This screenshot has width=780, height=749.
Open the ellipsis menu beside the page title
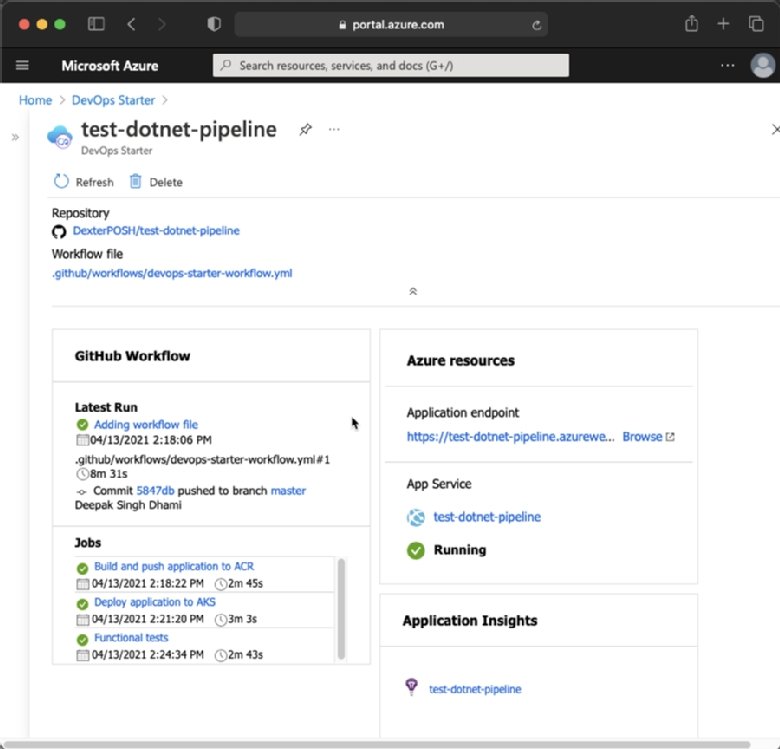tap(334, 129)
